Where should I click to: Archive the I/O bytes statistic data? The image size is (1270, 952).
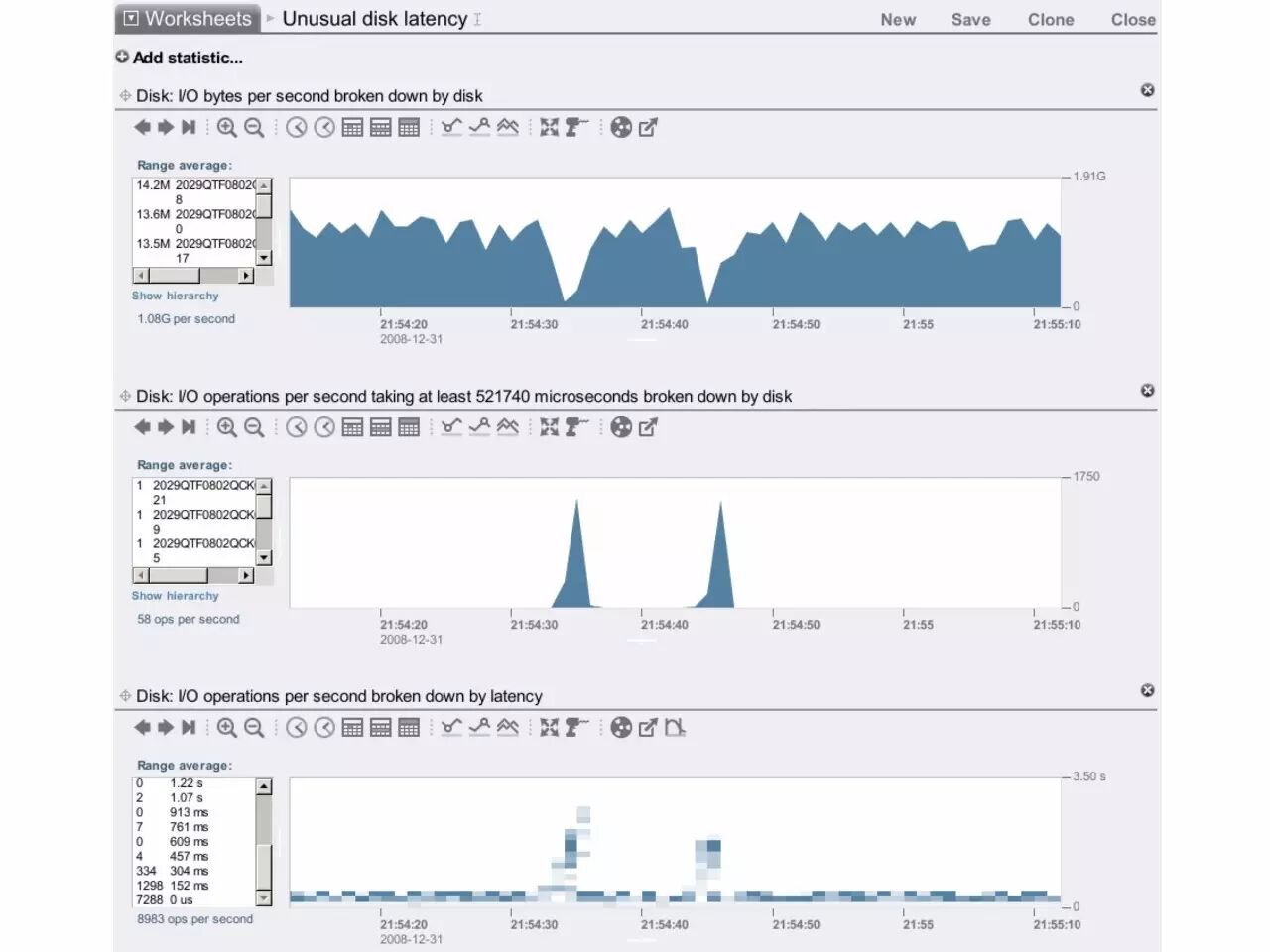(x=621, y=127)
